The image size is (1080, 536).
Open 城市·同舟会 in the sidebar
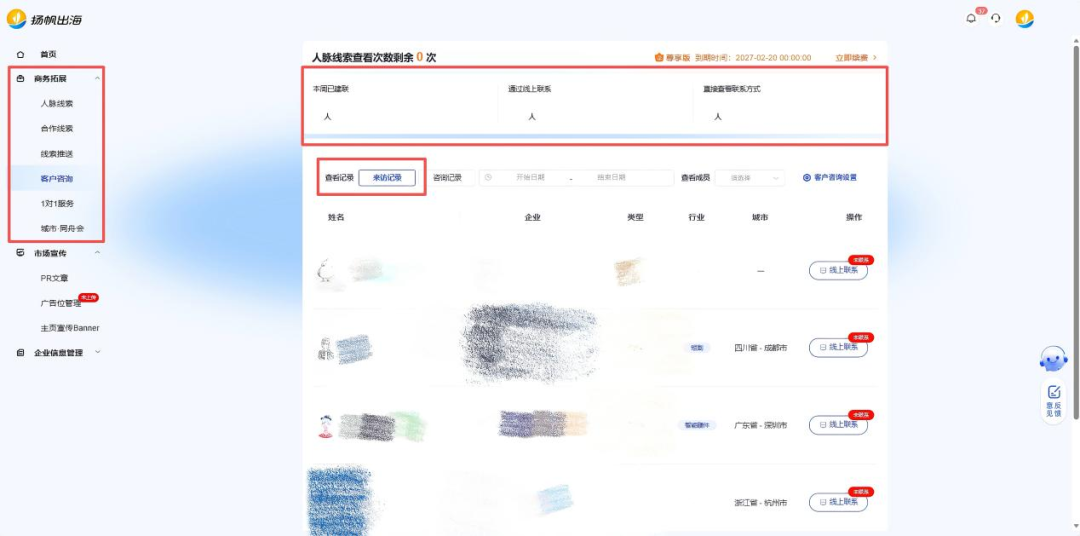[62, 229]
